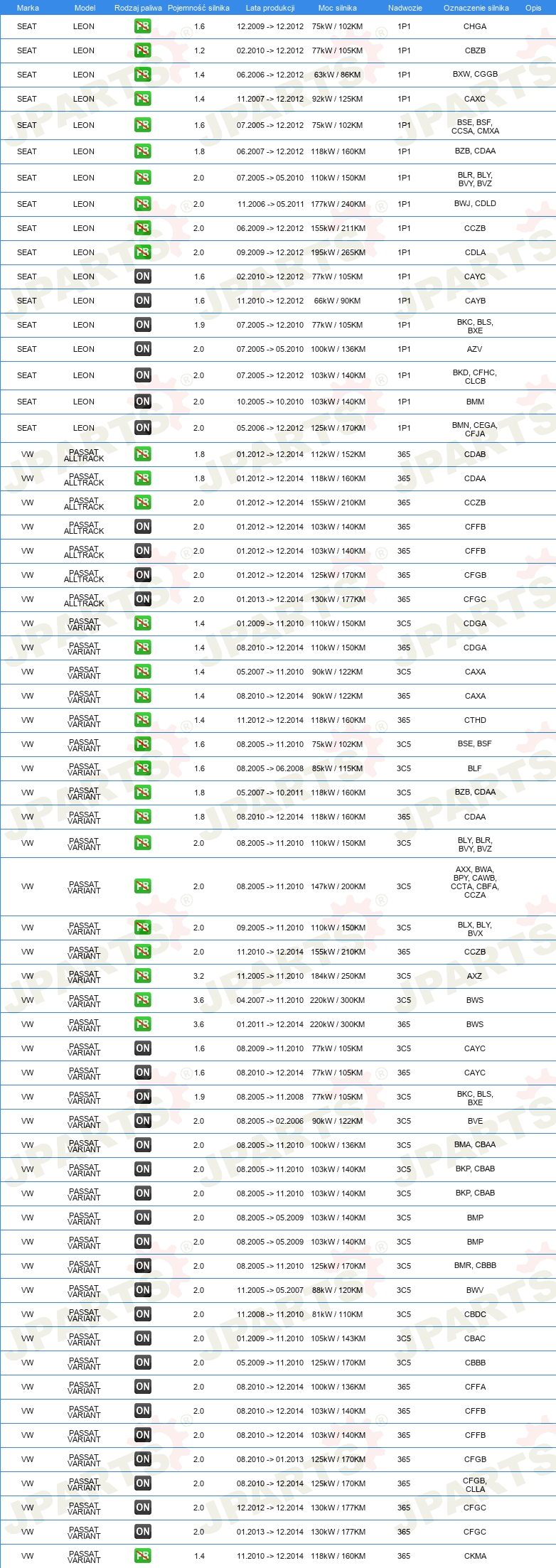Click the 177kW / 240KM power cell
Viewport: 556px width, 1568px height.
tap(338, 204)
